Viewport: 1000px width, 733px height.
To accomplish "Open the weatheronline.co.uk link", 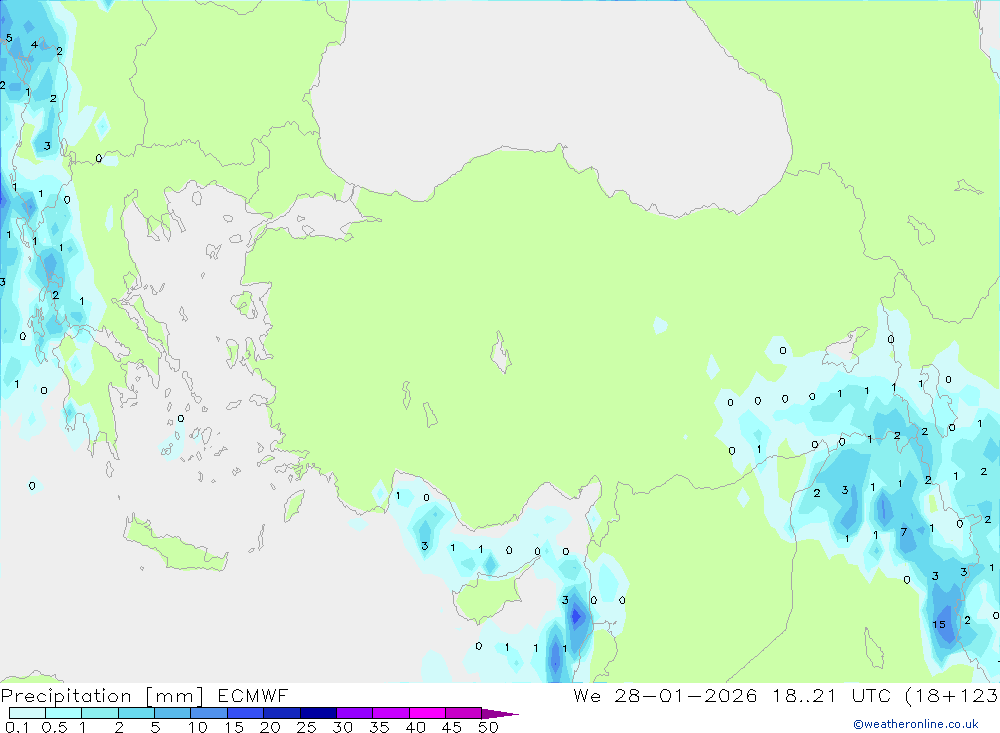I will (916, 724).
